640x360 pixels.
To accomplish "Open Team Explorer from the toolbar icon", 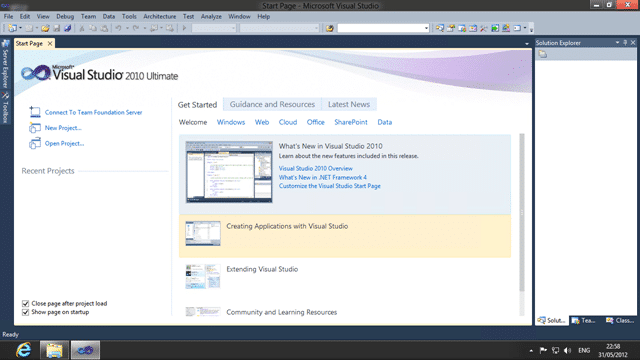I will (x=462, y=28).
